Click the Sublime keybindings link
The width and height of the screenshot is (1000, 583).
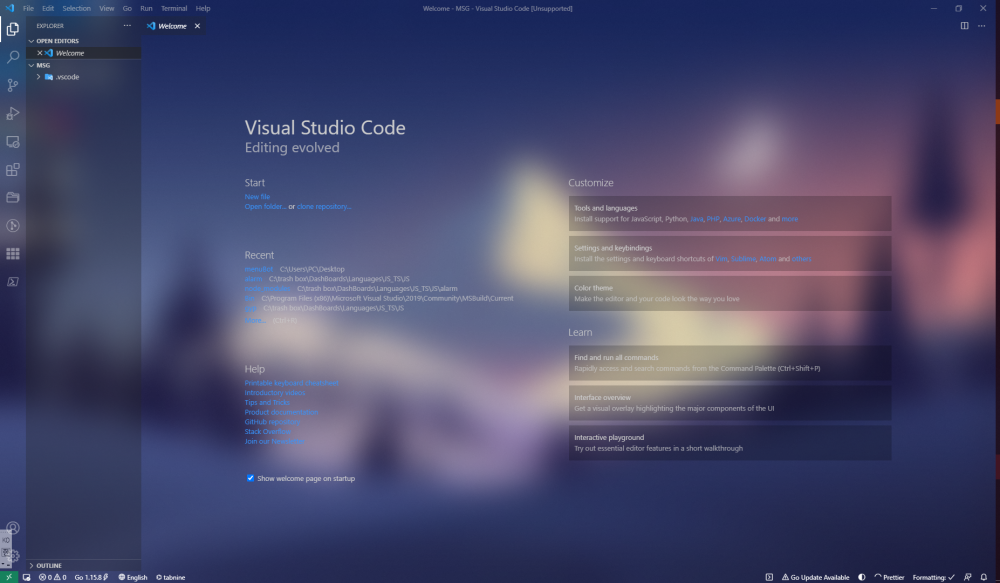743,259
